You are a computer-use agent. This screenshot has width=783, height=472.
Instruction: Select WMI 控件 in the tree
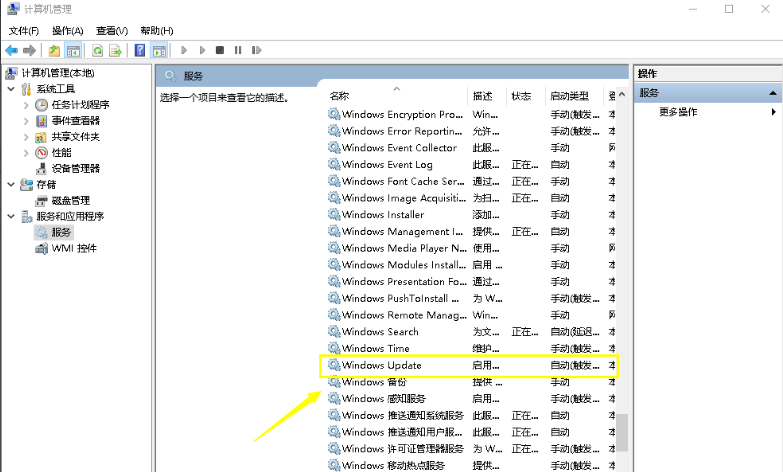tap(73, 249)
